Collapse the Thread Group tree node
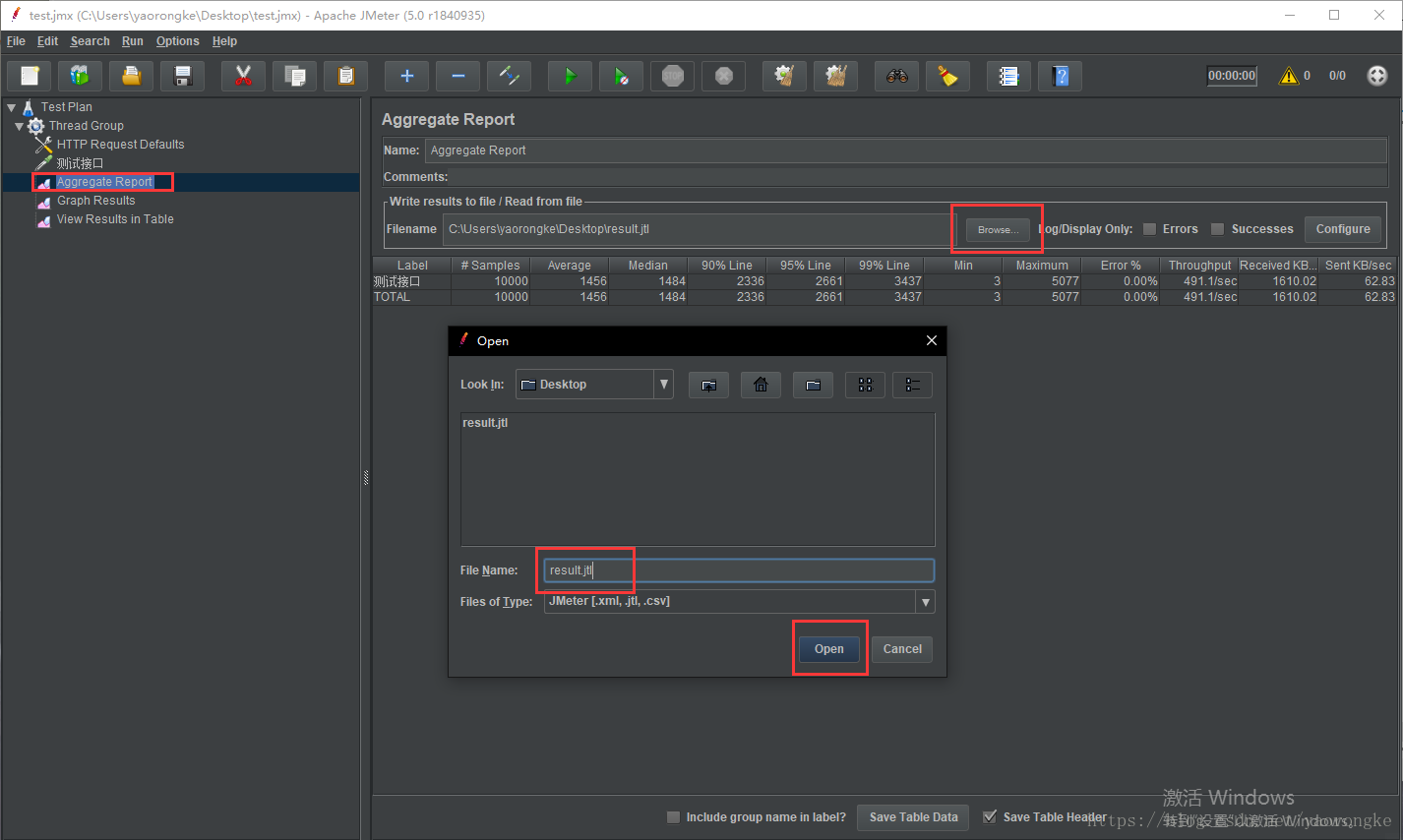This screenshot has height=840, width=1403. (x=19, y=126)
